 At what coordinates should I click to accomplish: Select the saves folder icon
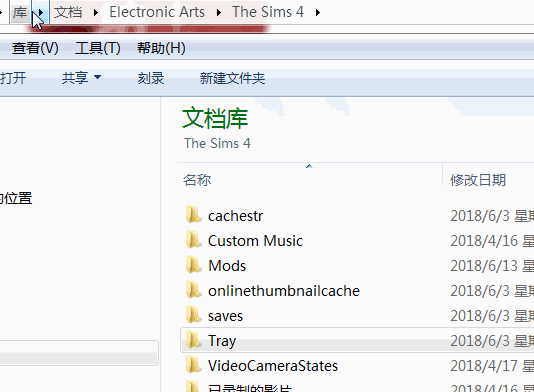pyautogui.click(x=194, y=315)
